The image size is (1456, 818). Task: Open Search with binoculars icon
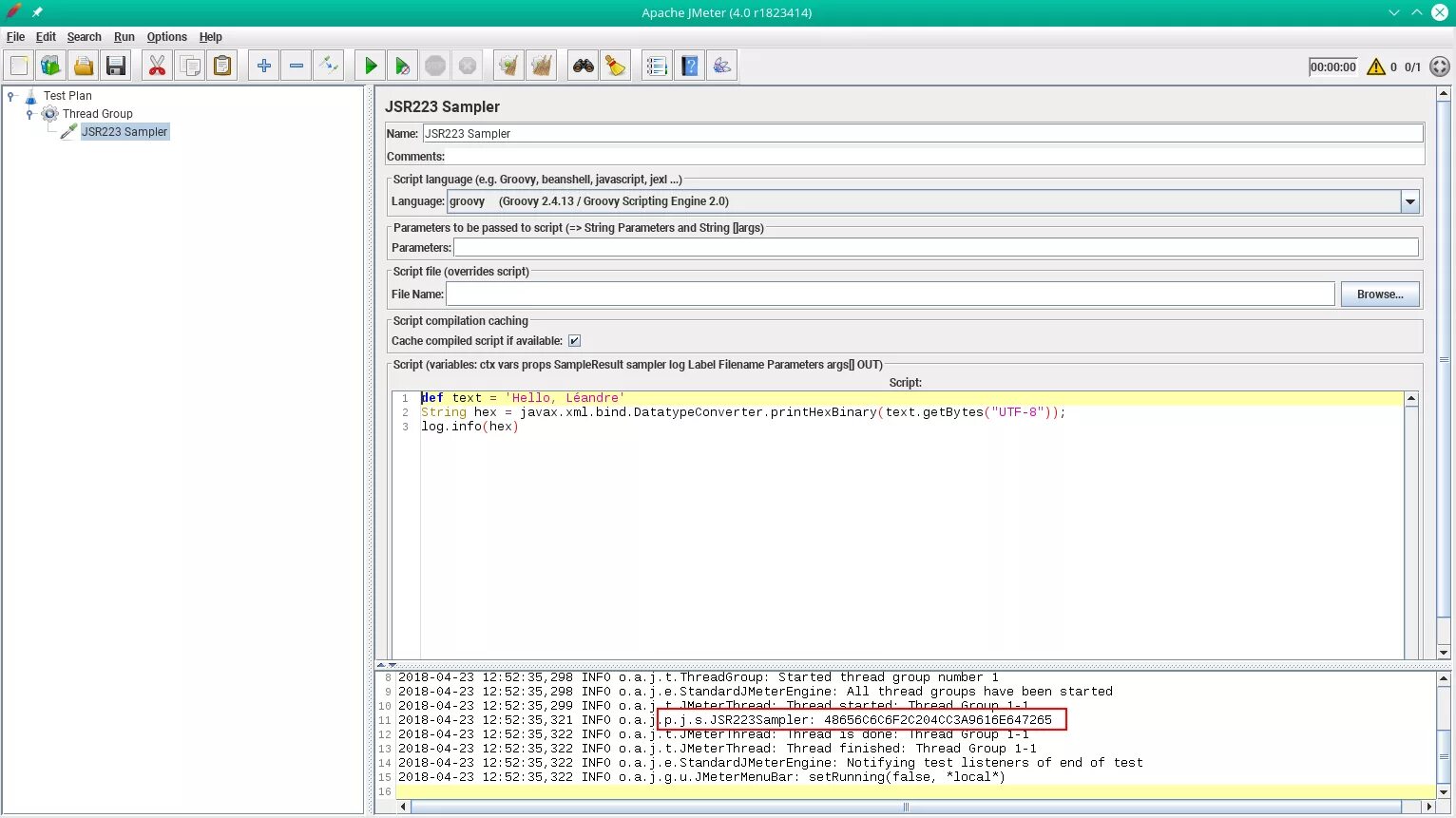(x=584, y=66)
